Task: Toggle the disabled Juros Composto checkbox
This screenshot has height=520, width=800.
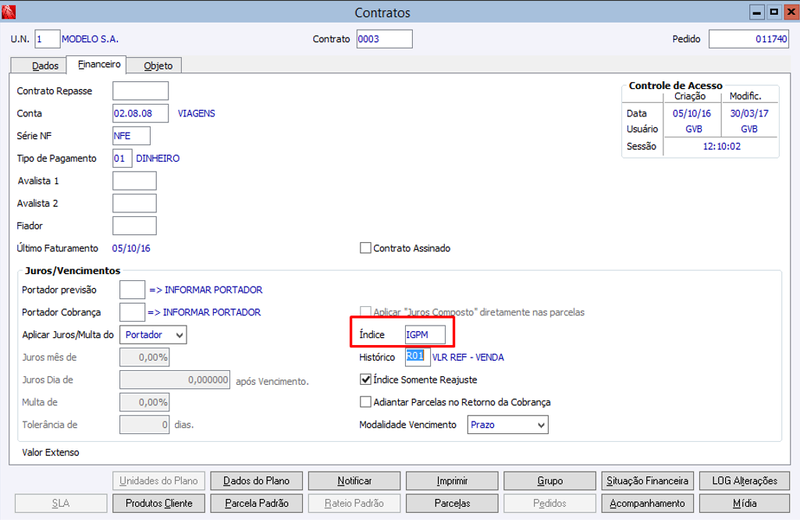Action: (365, 312)
